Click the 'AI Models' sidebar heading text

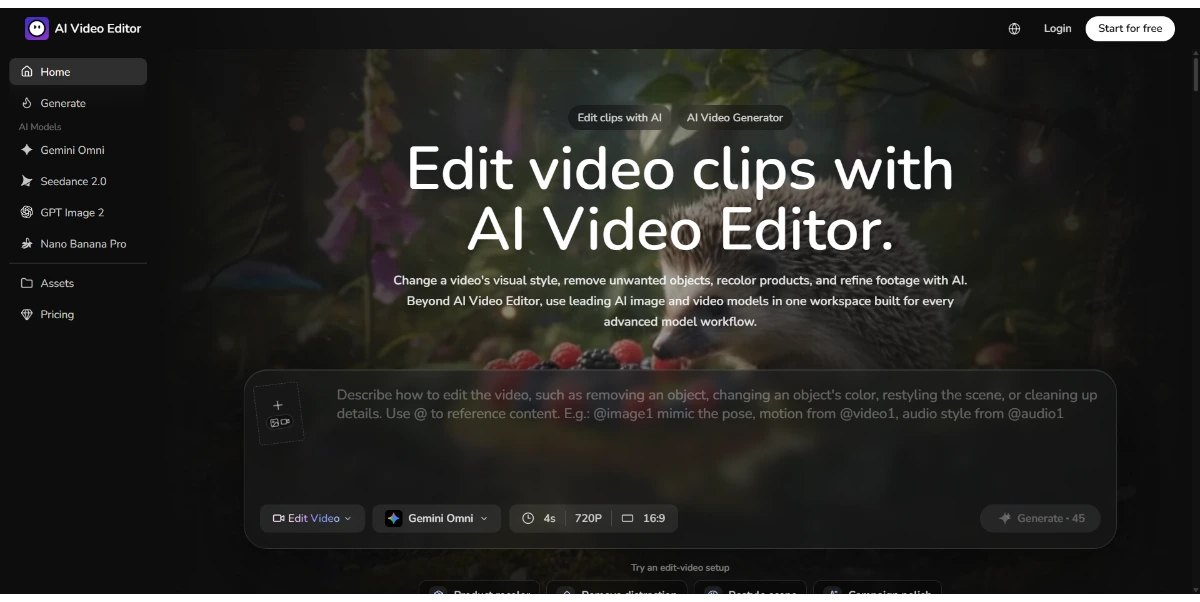point(41,127)
